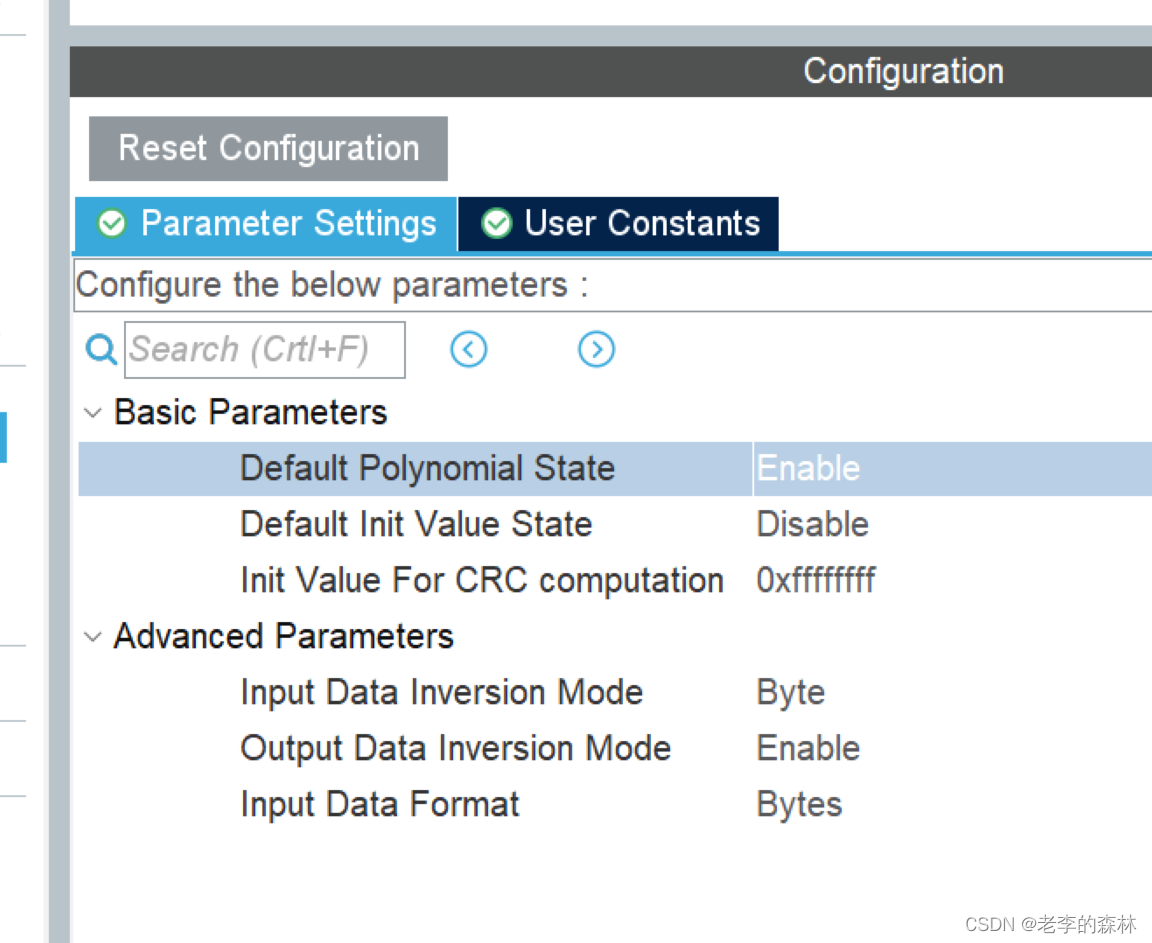Click the search magnifier icon

[x=101, y=350]
